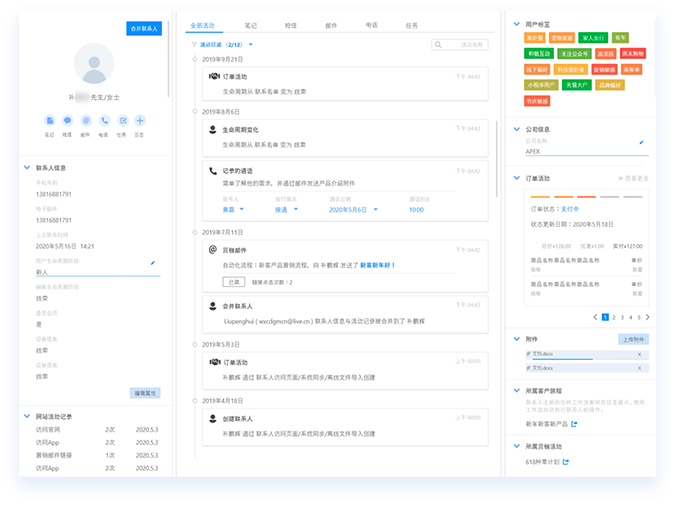Collapse the 所属营销活动 section
Screen dimensions: 676x505
pyautogui.click(x=516, y=446)
